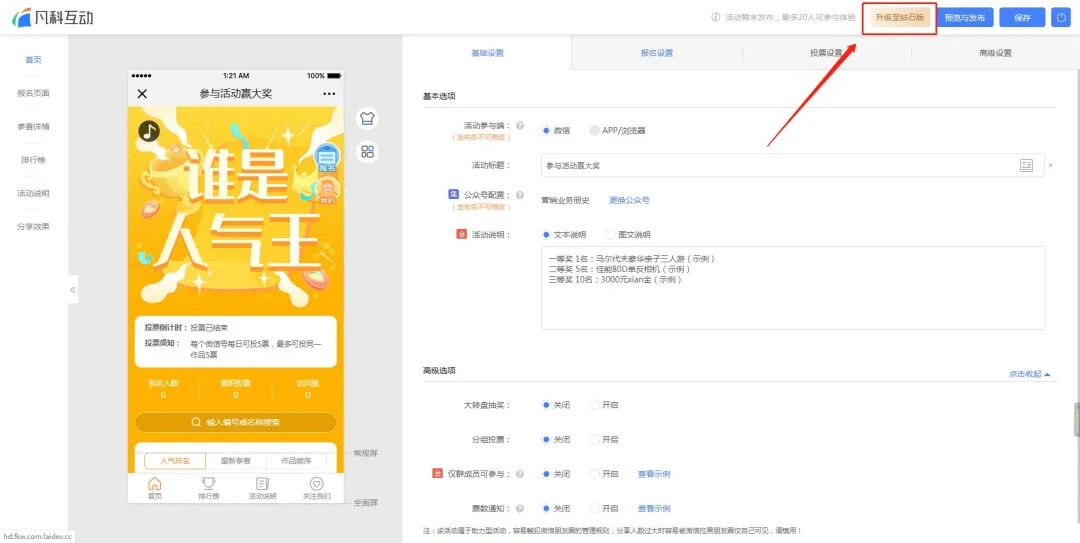Click the right-edge vertical scrollbar handle
The height and width of the screenshot is (543, 1080).
[x=1077, y=419]
